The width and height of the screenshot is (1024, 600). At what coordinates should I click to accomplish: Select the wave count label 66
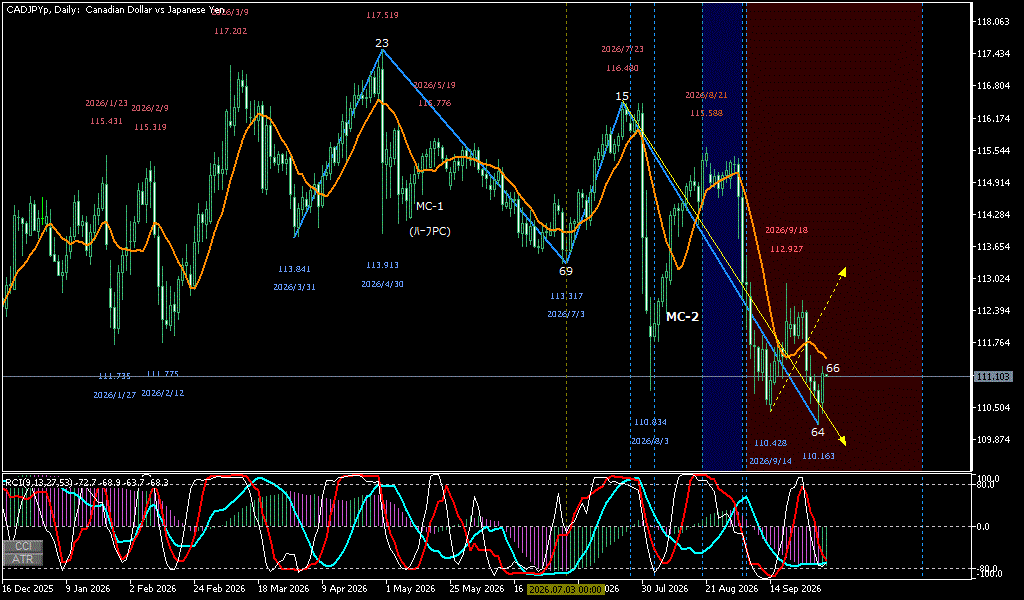pyautogui.click(x=833, y=368)
